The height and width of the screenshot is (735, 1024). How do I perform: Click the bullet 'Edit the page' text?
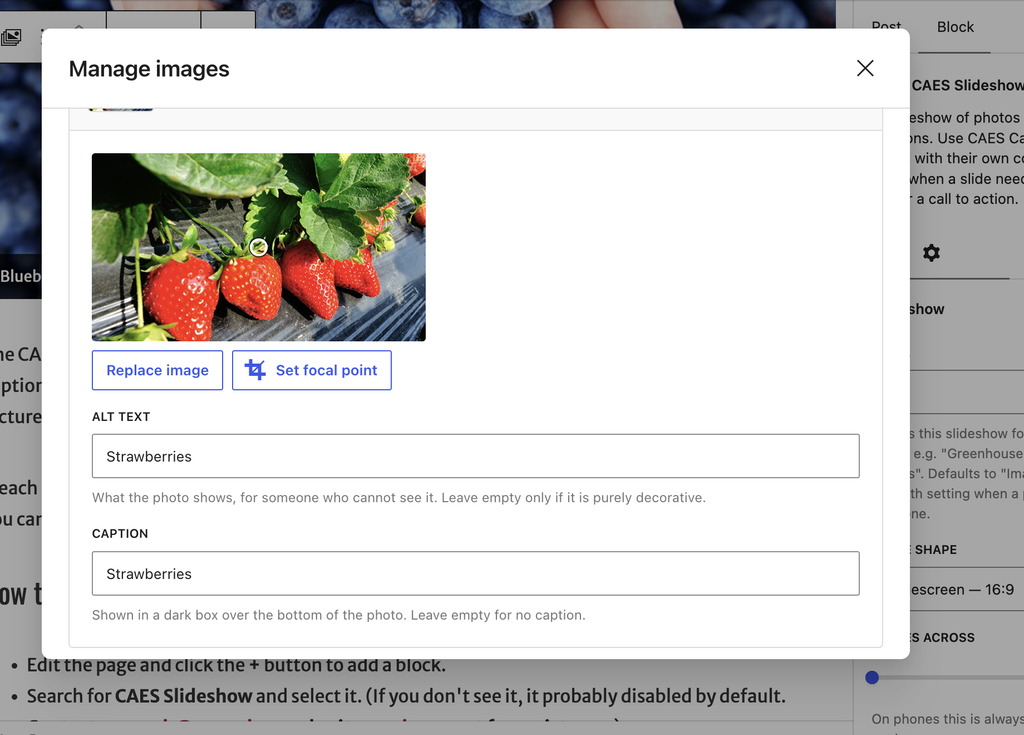[x=236, y=665]
